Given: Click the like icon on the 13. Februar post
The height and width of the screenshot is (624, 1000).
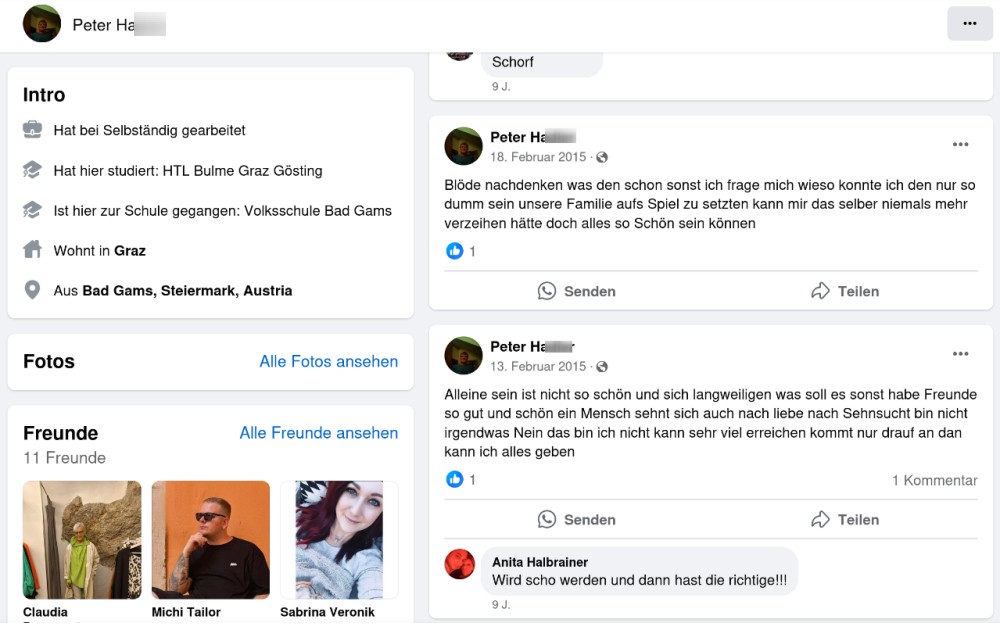Looking at the screenshot, I should (x=455, y=480).
